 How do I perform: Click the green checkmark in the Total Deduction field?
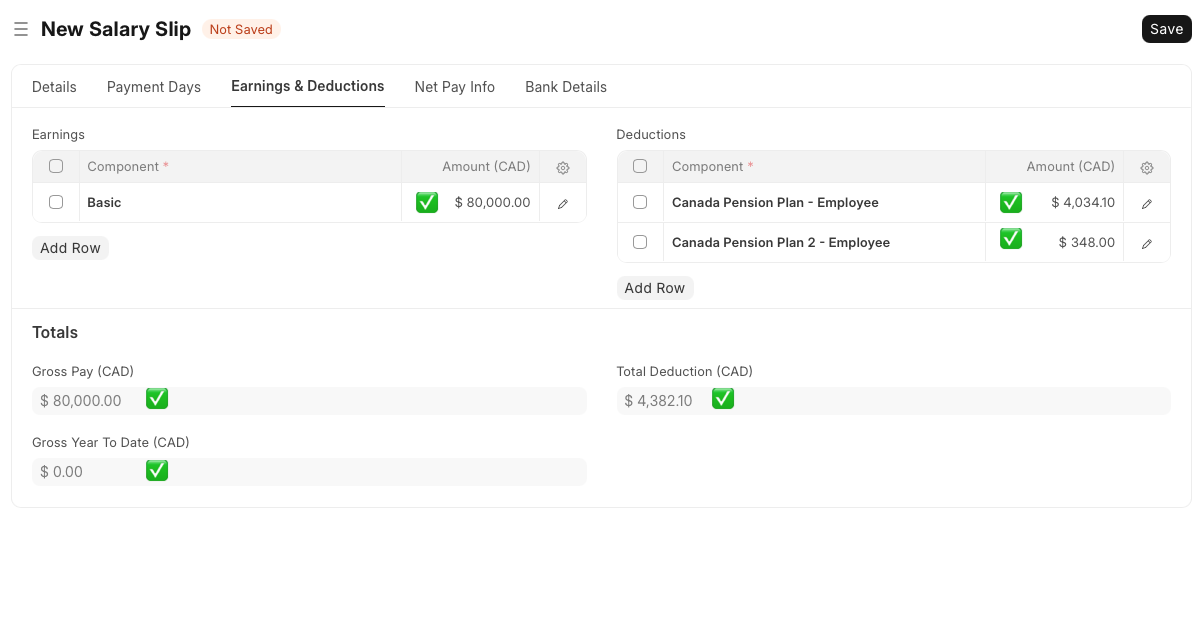click(x=723, y=398)
